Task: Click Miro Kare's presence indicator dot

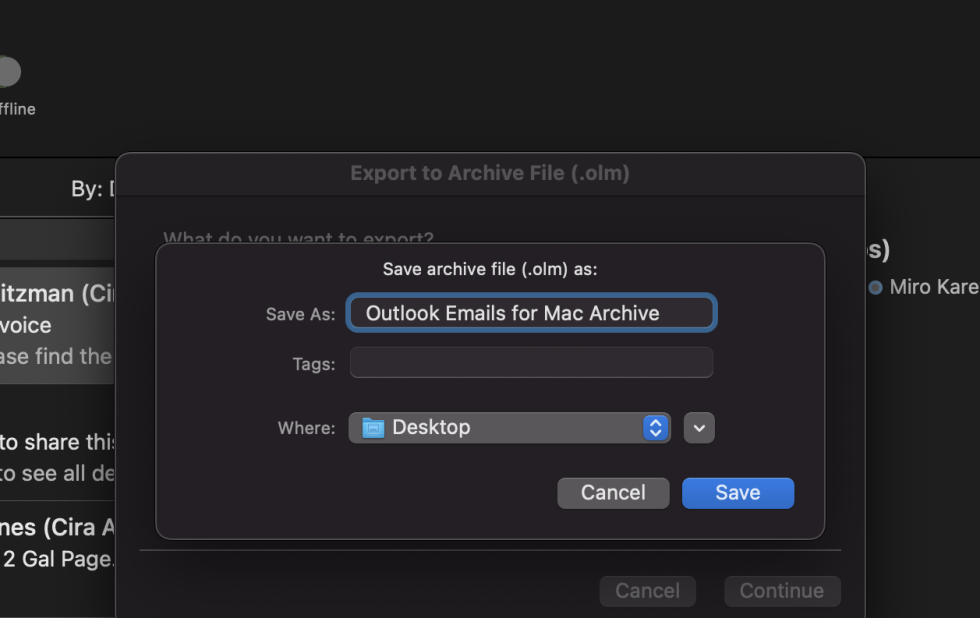Action: 875,287
